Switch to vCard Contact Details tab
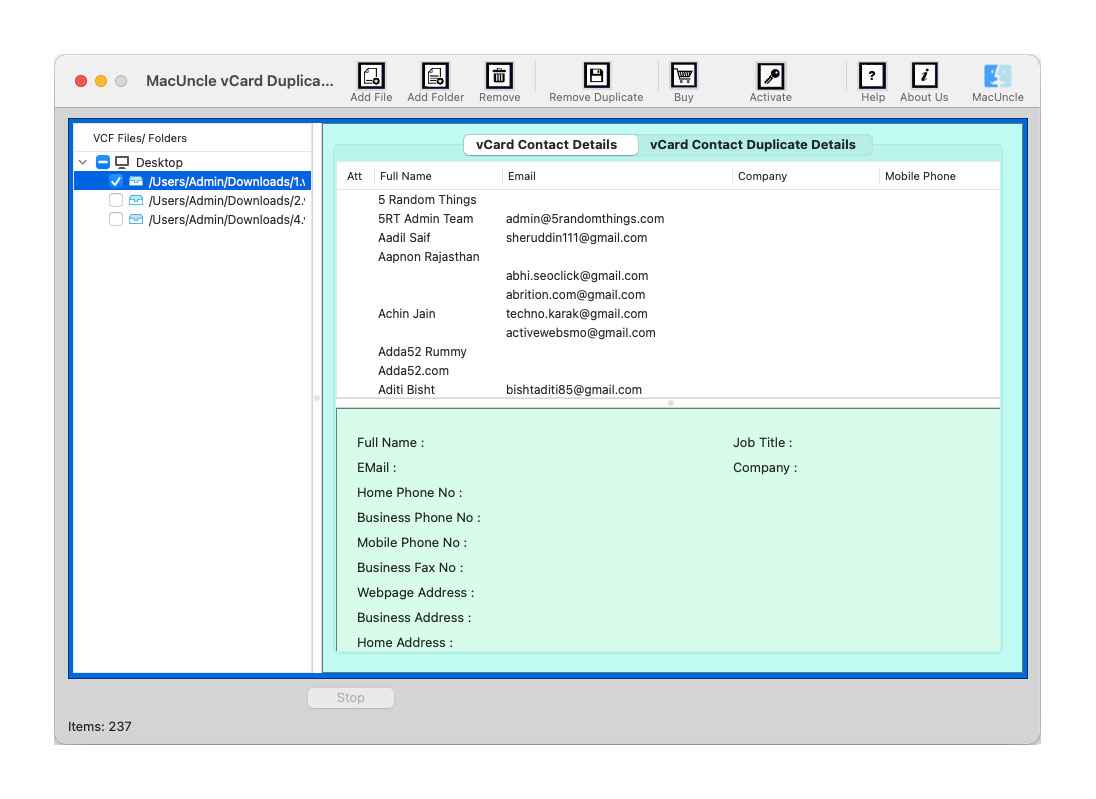This screenshot has width=1096, height=799. click(550, 145)
